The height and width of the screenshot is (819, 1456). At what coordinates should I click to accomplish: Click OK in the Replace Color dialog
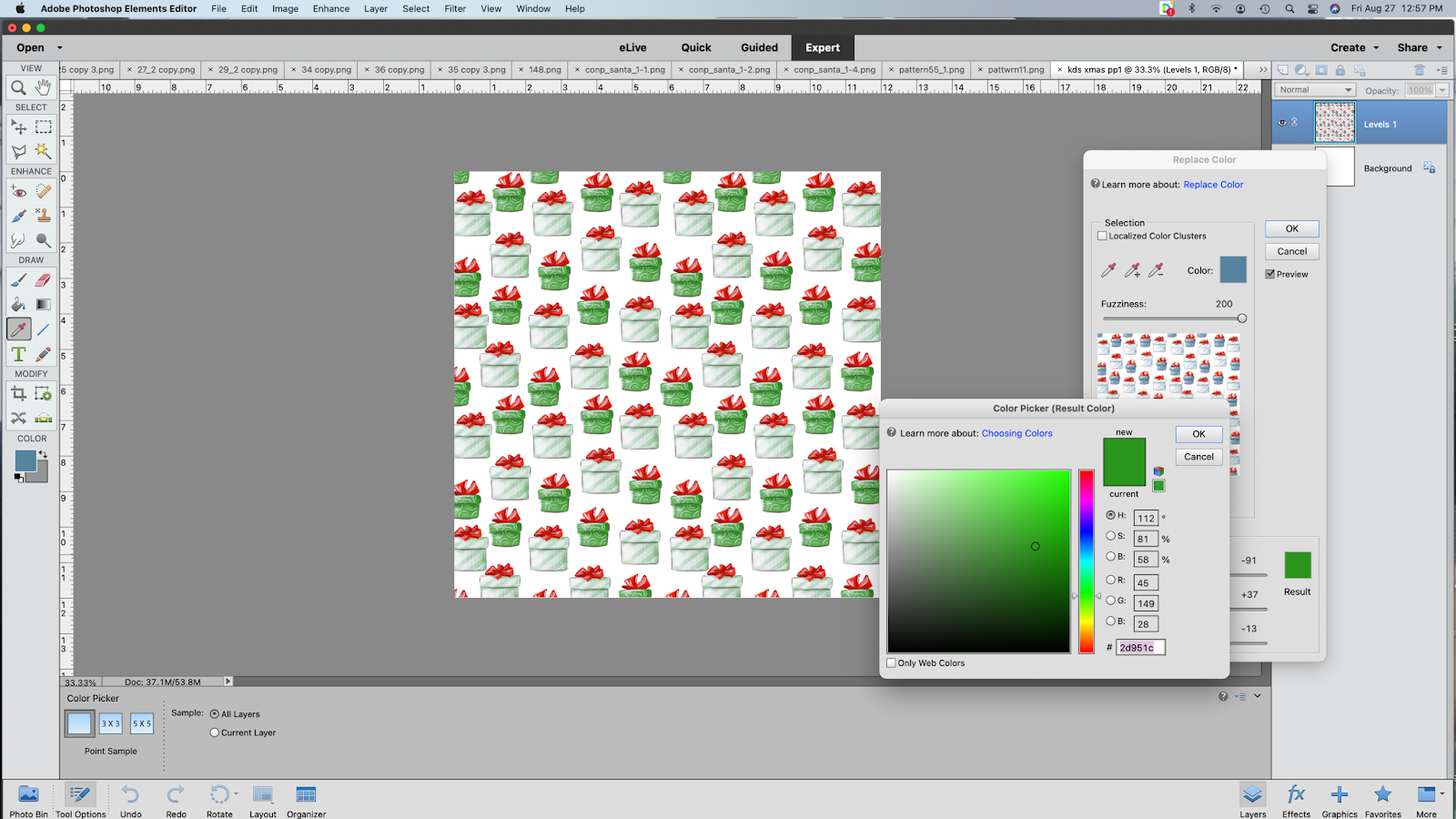(1291, 228)
